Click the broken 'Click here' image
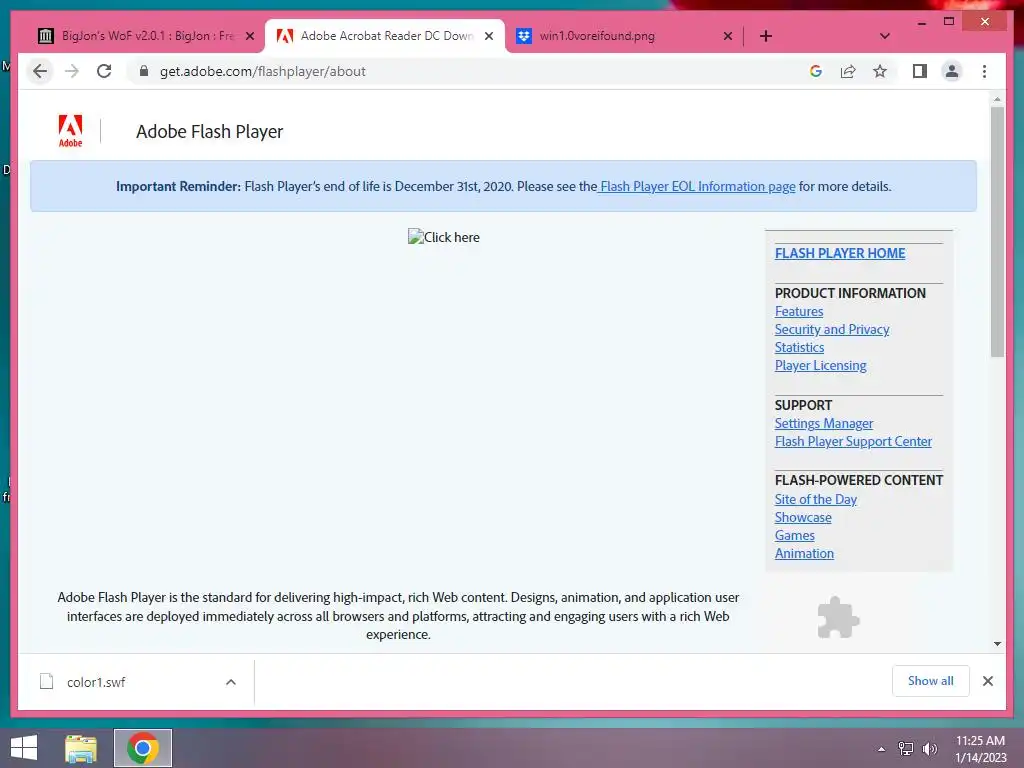The width and height of the screenshot is (1024, 768). pyautogui.click(x=444, y=237)
